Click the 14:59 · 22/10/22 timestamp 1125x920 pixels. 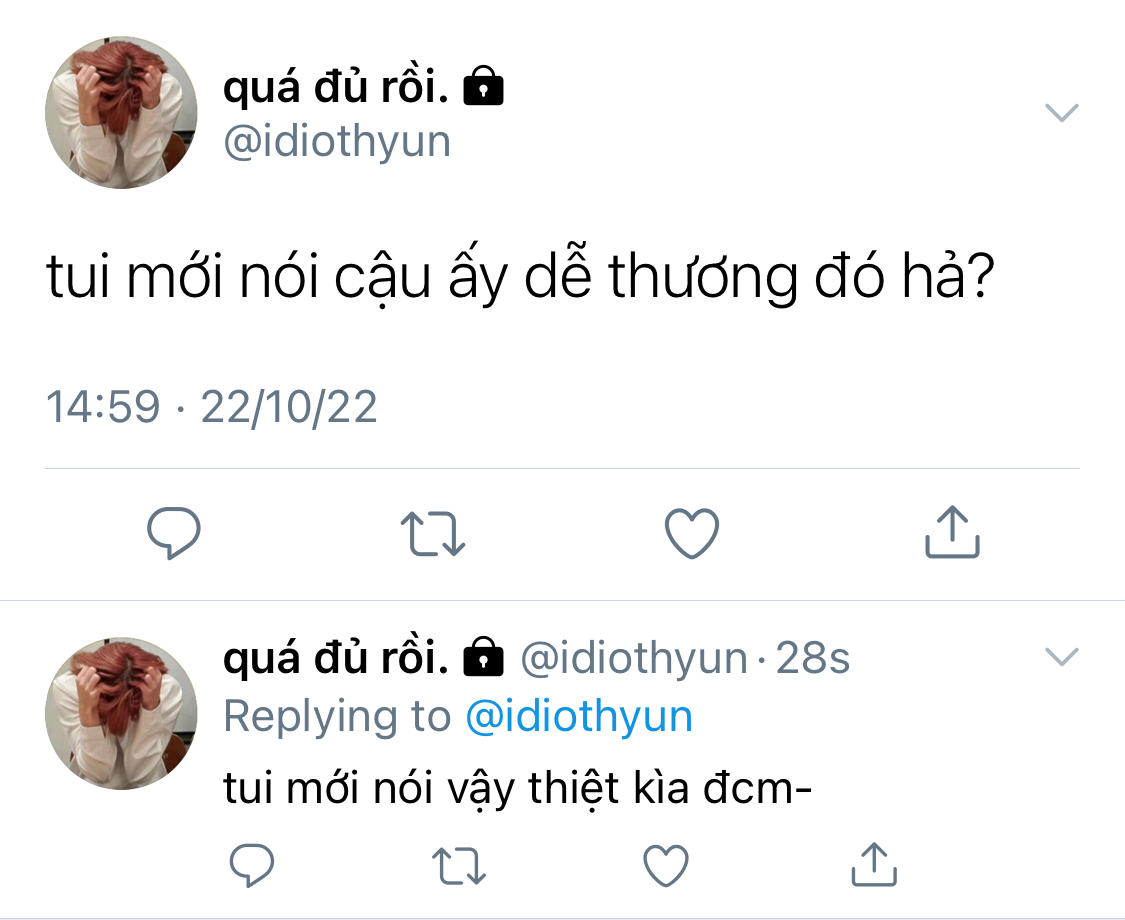(212, 407)
